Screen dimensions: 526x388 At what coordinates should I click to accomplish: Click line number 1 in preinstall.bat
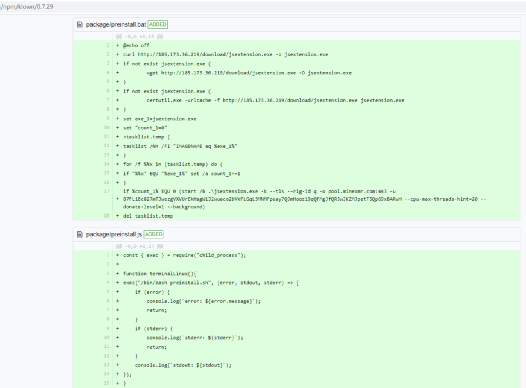pos(108,45)
